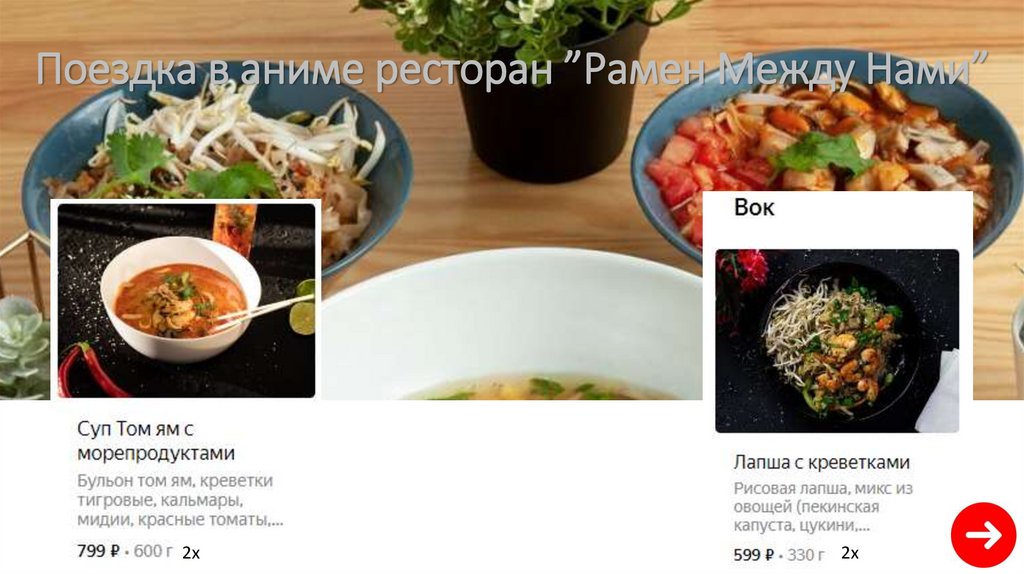The width and height of the screenshot is (1024, 574).
Task: Open the Tom Yam soup photo
Action: click(187, 300)
